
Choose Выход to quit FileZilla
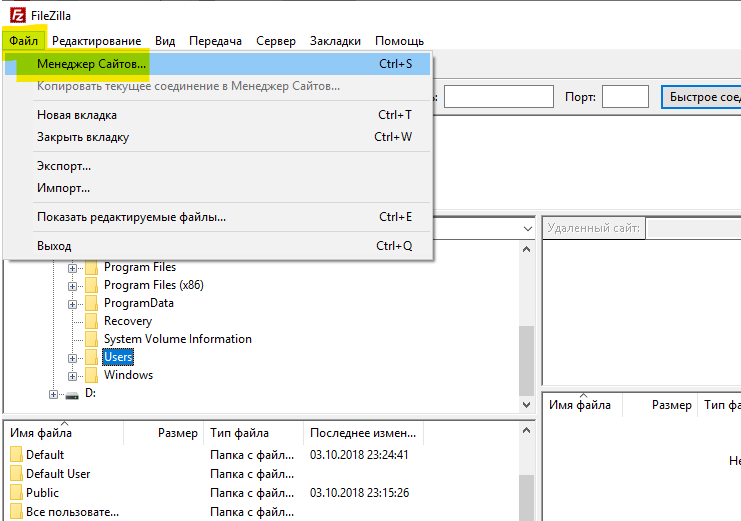(x=217, y=246)
